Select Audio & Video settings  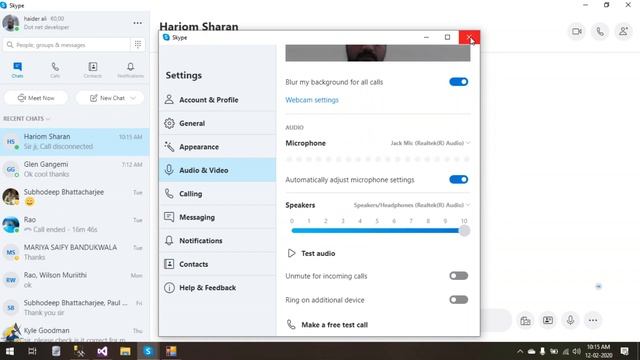coord(218,170)
